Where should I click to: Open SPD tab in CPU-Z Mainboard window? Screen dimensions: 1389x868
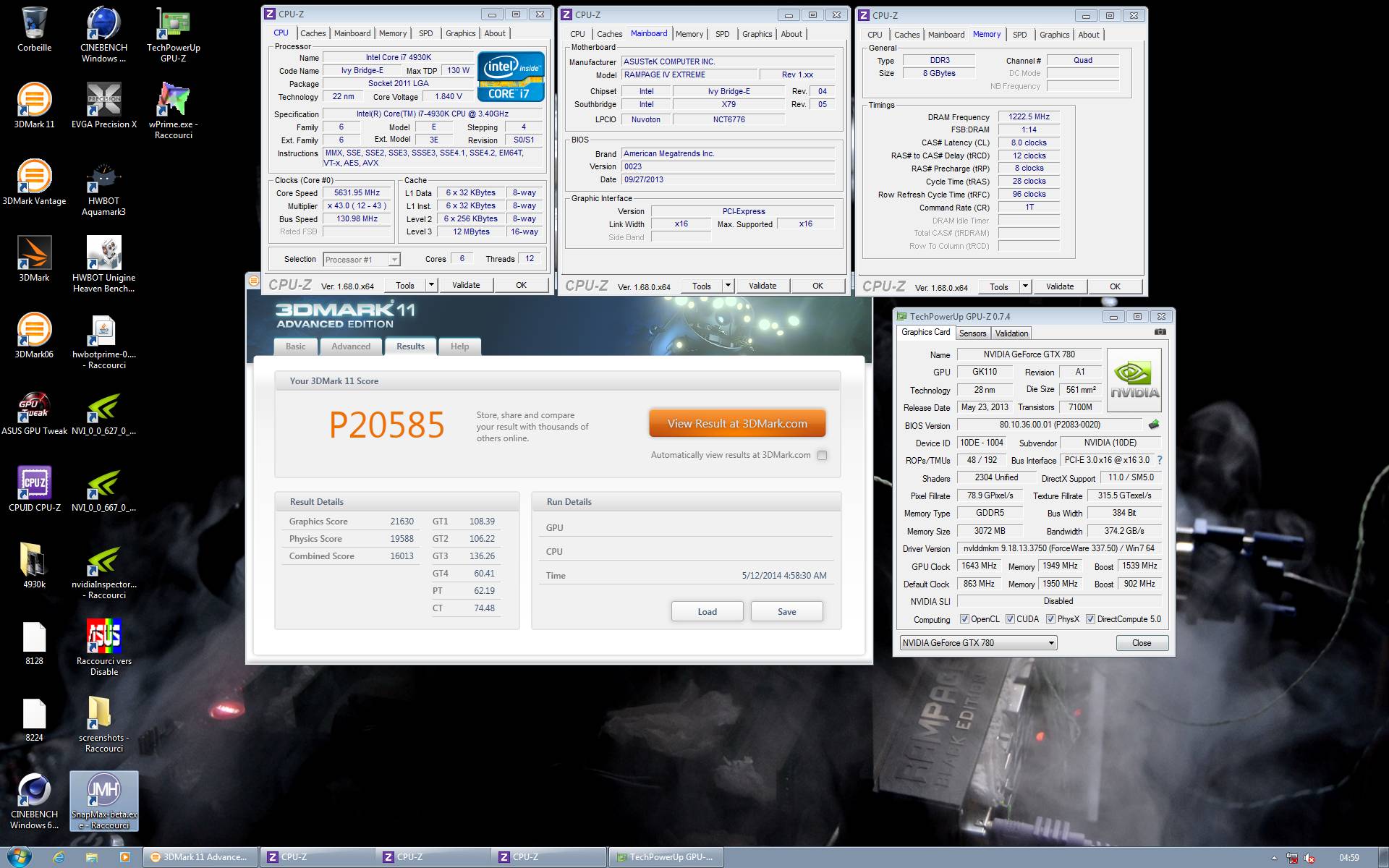(x=722, y=34)
